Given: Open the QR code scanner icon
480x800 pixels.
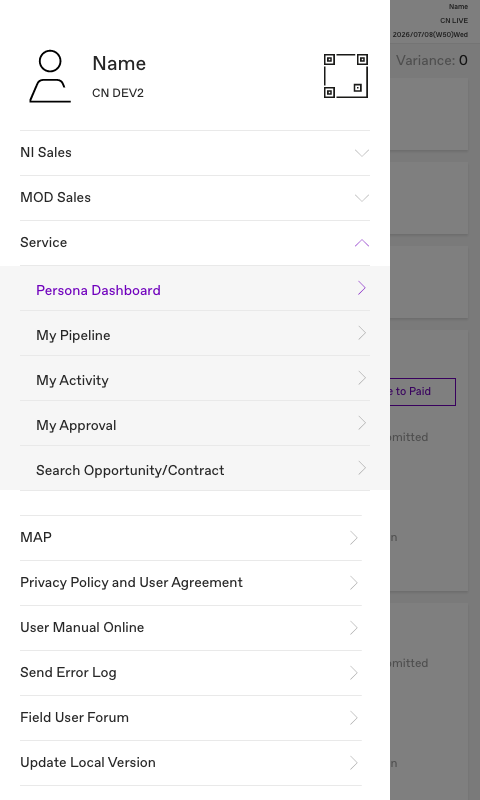Looking at the screenshot, I should tap(346, 76).
